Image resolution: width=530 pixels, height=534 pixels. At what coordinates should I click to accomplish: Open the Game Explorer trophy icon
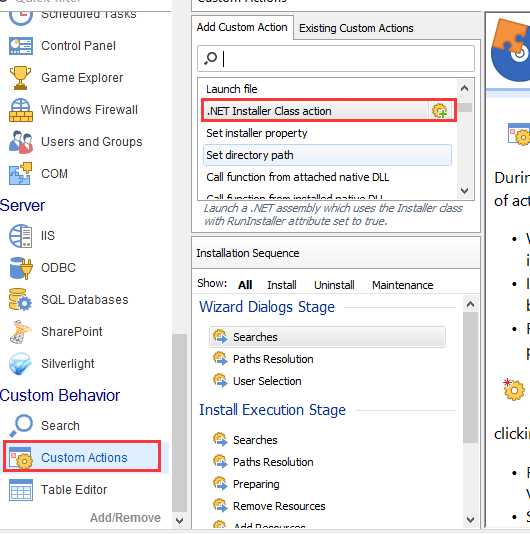pos(20,78)
